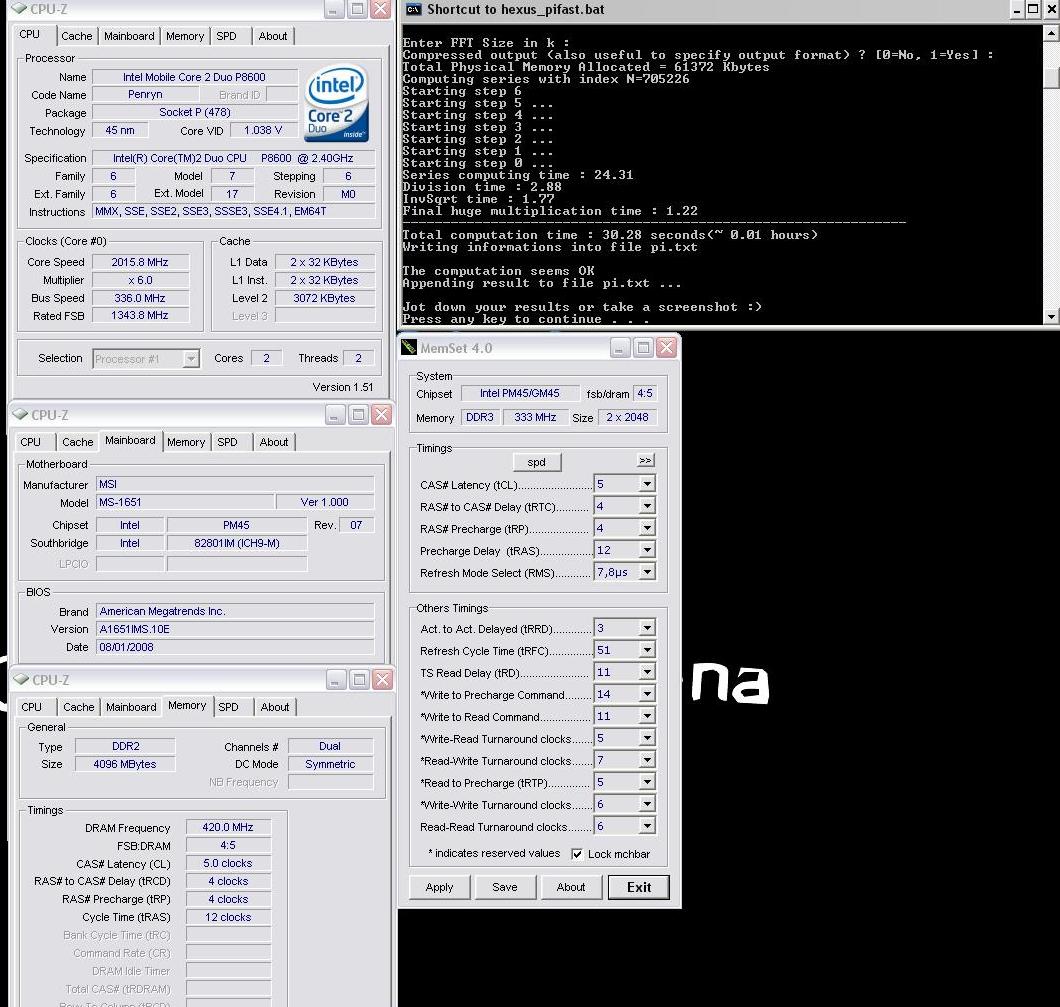This screenshot has height=1007, width=1060.
Task: Open the Read to Precharge (tRTP) dropdown
Action: [x=647, y=782]
